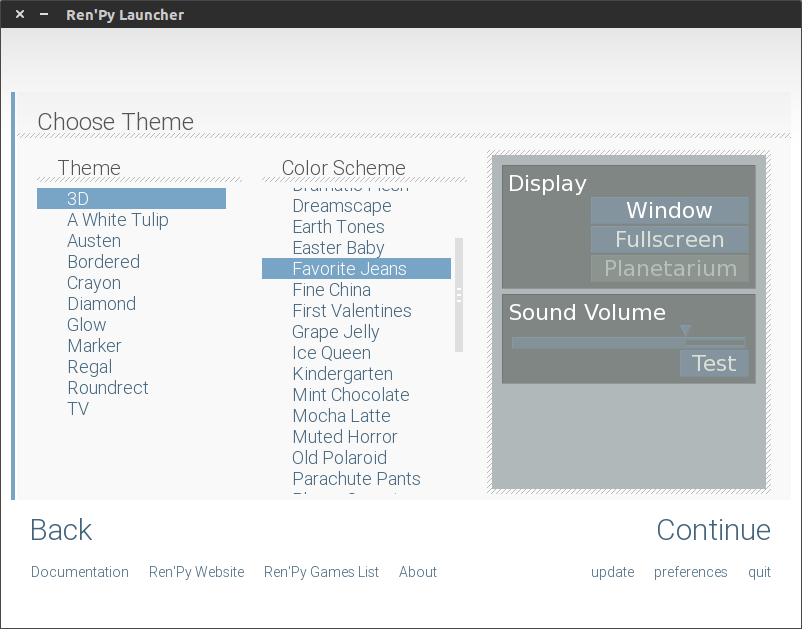Image resolution: width=802 pixels, height=629 pixels.
Task: Open launcher preferences
Action: tap(690, 572)
